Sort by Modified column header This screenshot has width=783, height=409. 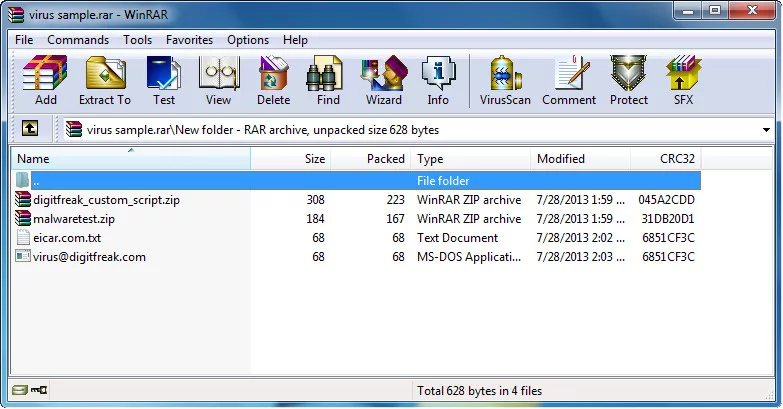click(x=580, y=158)
